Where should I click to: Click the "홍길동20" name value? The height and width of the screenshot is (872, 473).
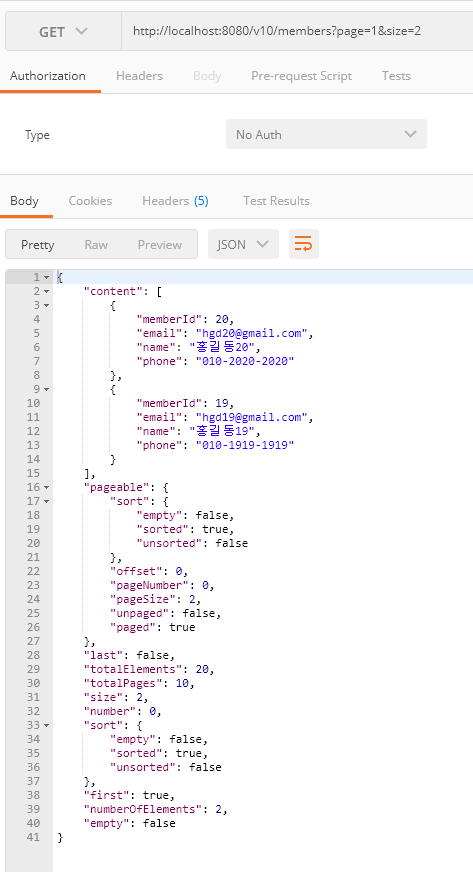click(x=222, y=347)
